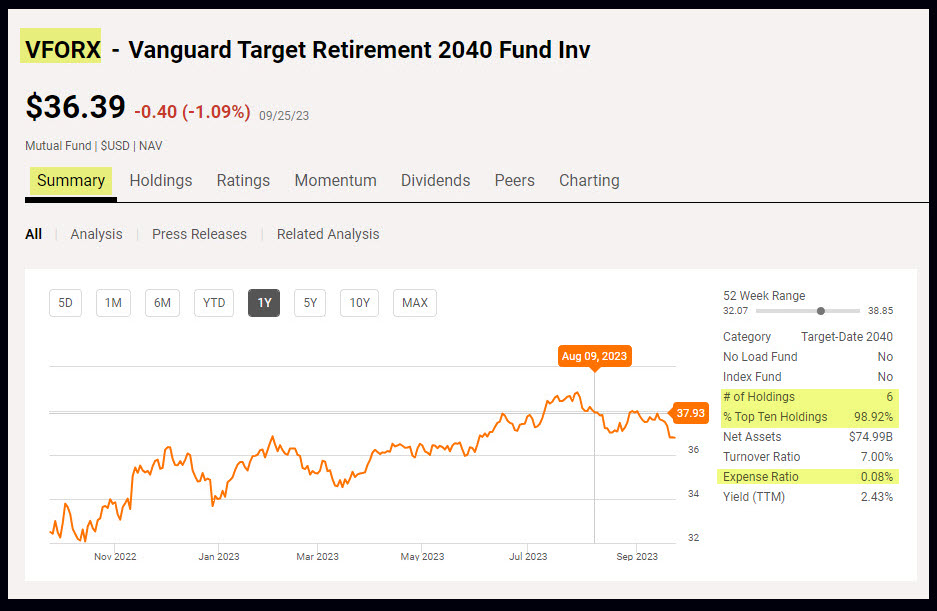
Task: Choose the 6M chart range
Action: click(x=162, y=303)
